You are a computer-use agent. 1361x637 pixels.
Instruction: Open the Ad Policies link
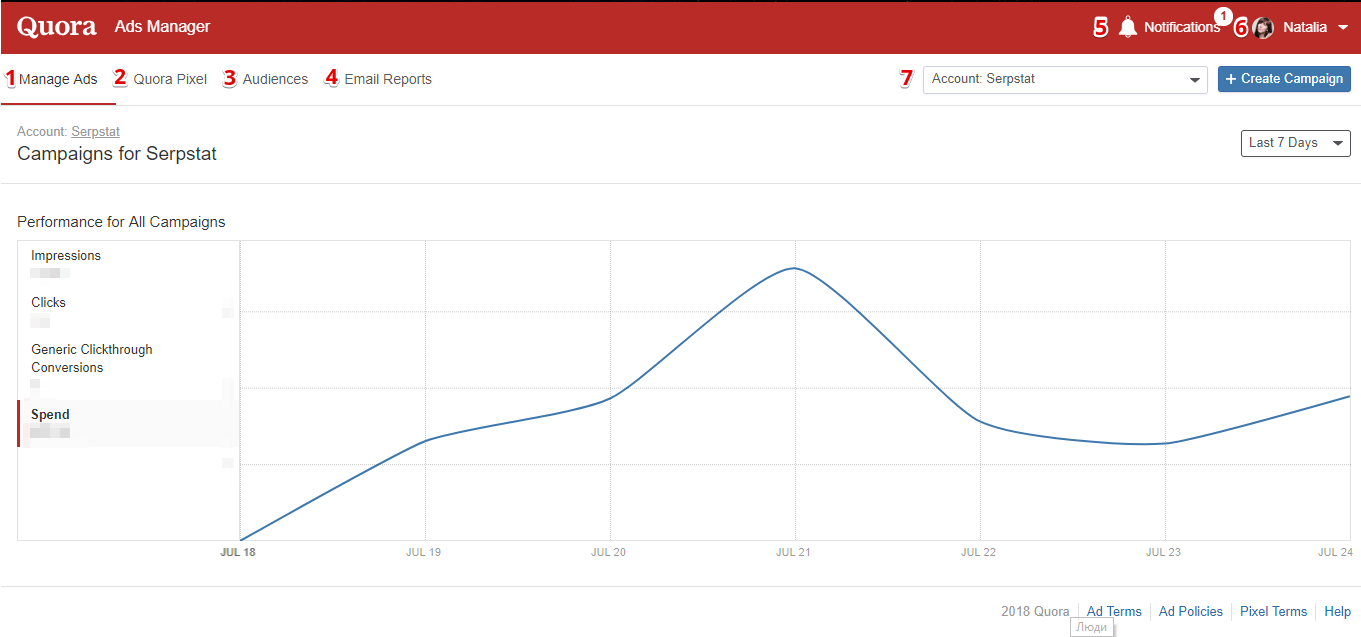click(x=1191, y=611)
